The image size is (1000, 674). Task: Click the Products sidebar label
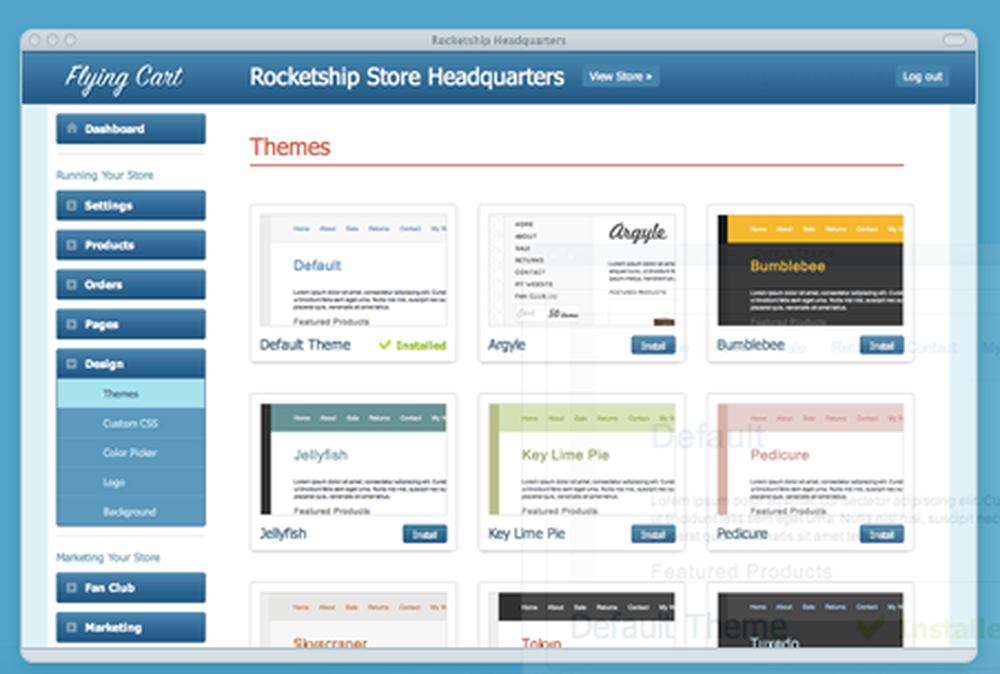pos(110,245)
